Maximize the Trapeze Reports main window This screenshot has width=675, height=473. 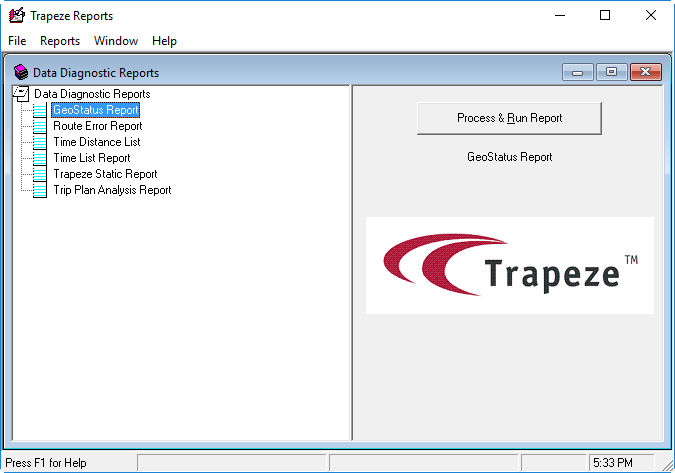[605, 15]
